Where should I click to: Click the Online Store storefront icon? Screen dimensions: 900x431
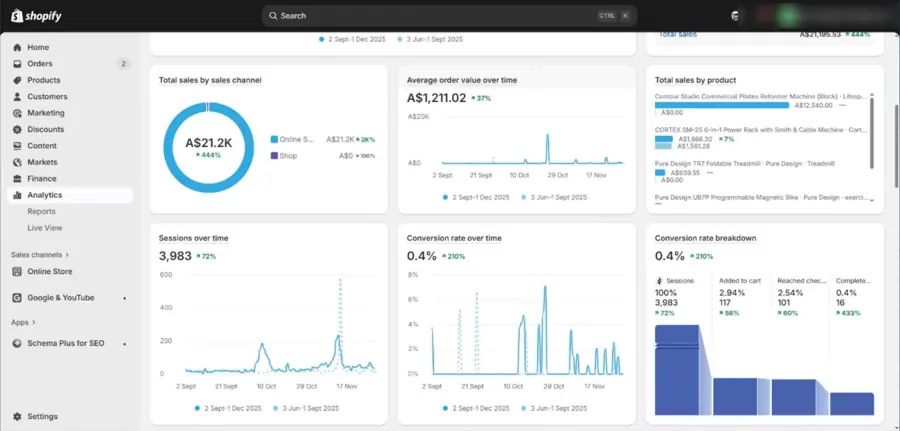pyautogui.click(x=17, y=271)
